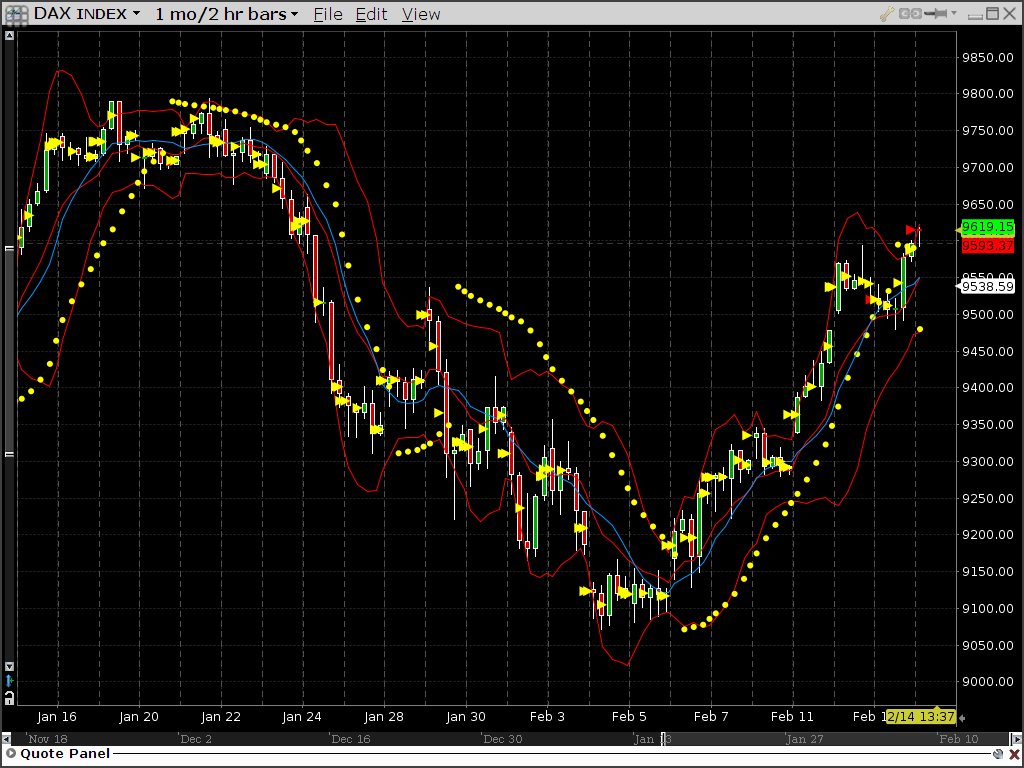The height and width of the screenshot is (768, 1024).
Task: Click the chart grid icon in title bar
Action: (x=16, y=14)
